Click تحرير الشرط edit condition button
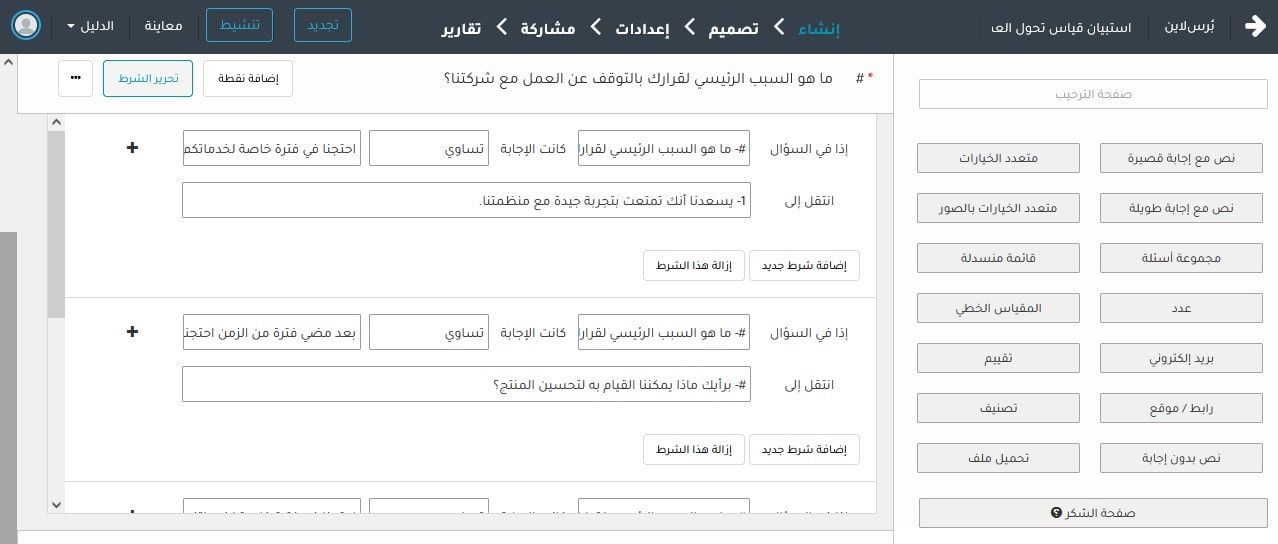1278x544 pixels. [148, 78]
